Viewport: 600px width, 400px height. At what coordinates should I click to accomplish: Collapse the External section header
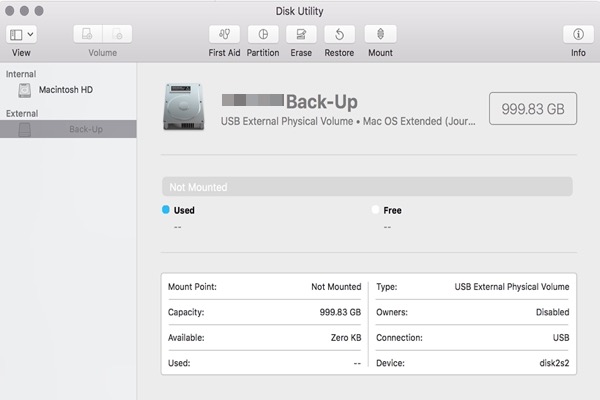click(x=22, y=113)
